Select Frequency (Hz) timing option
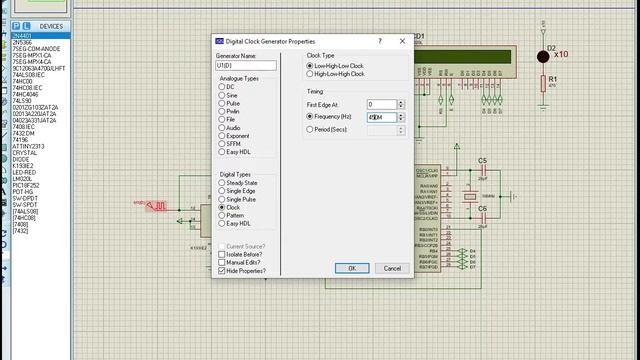This screenshot has height=360, width=640. tap(310, 116)
